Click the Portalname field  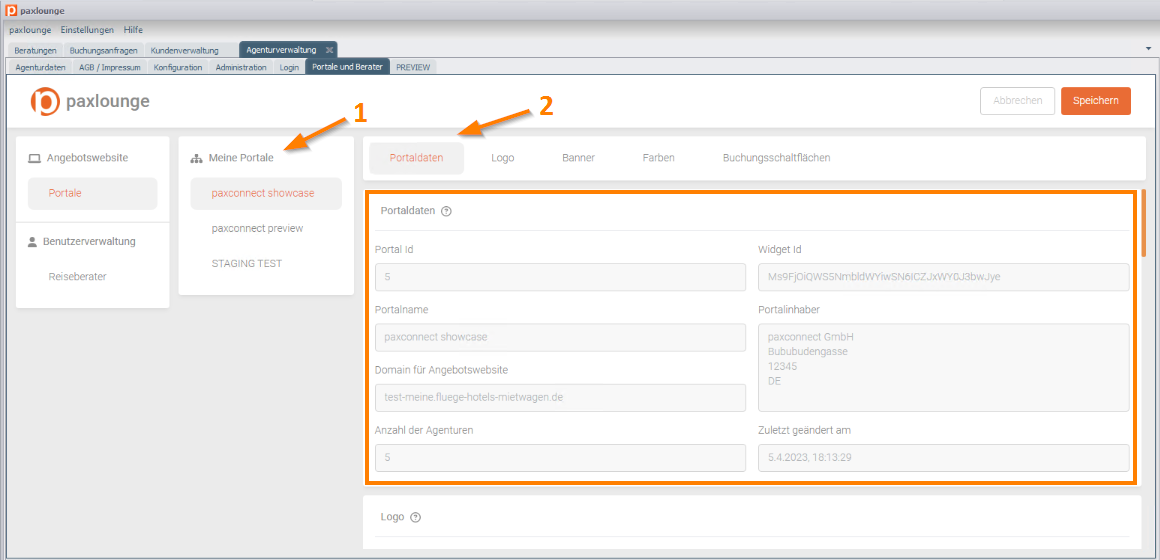click(561, 337)
